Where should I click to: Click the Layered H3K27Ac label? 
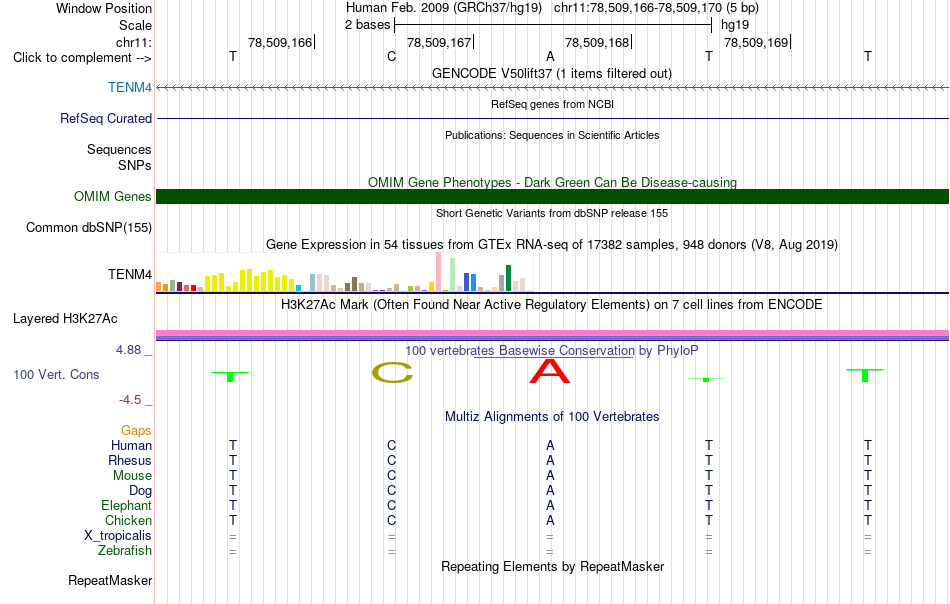(65, 319)
